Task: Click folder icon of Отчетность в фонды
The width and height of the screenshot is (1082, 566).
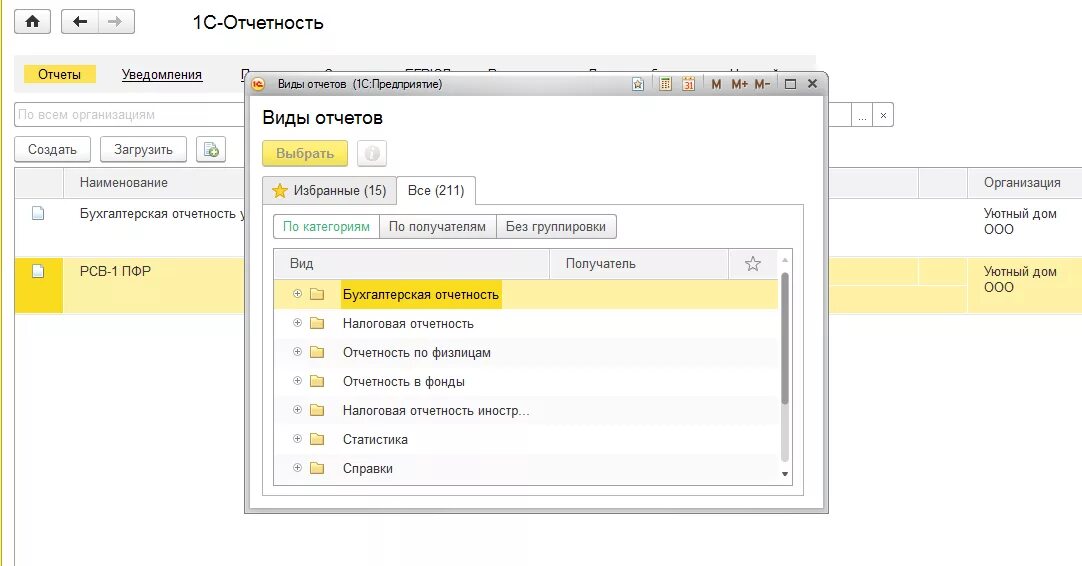Action: (x=317, y=381)
